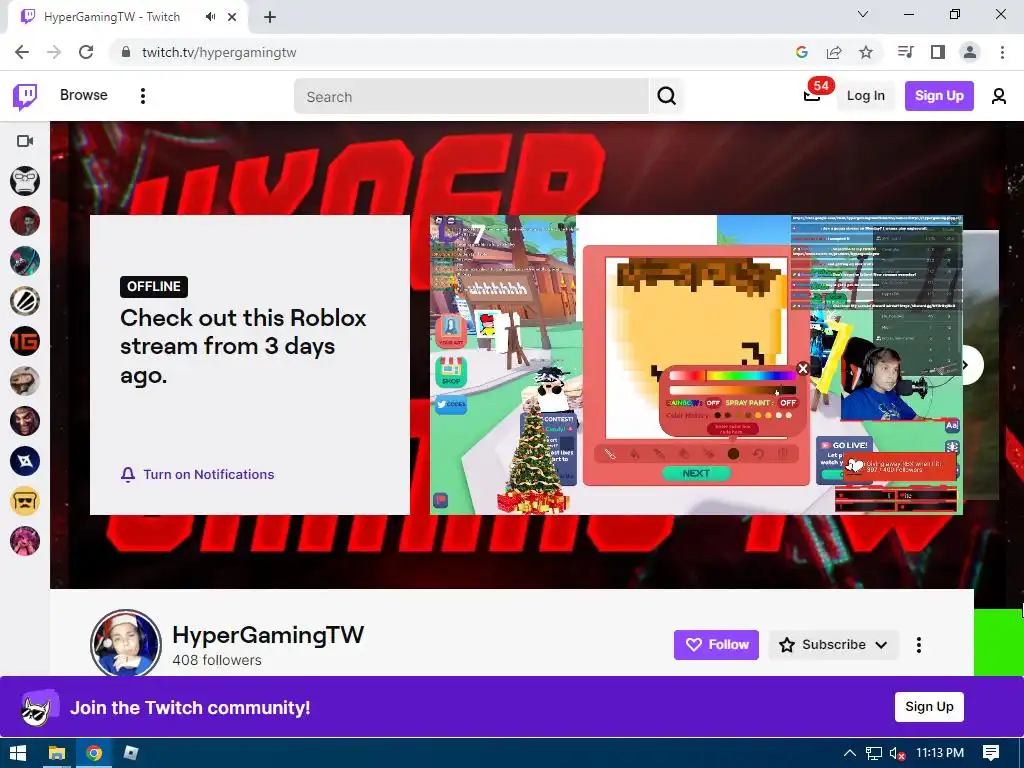Open the bearded face avatar channel in the sidebar
This screenshot has width=1024, height=768.
pyautogui.click(x=25, y=381)
